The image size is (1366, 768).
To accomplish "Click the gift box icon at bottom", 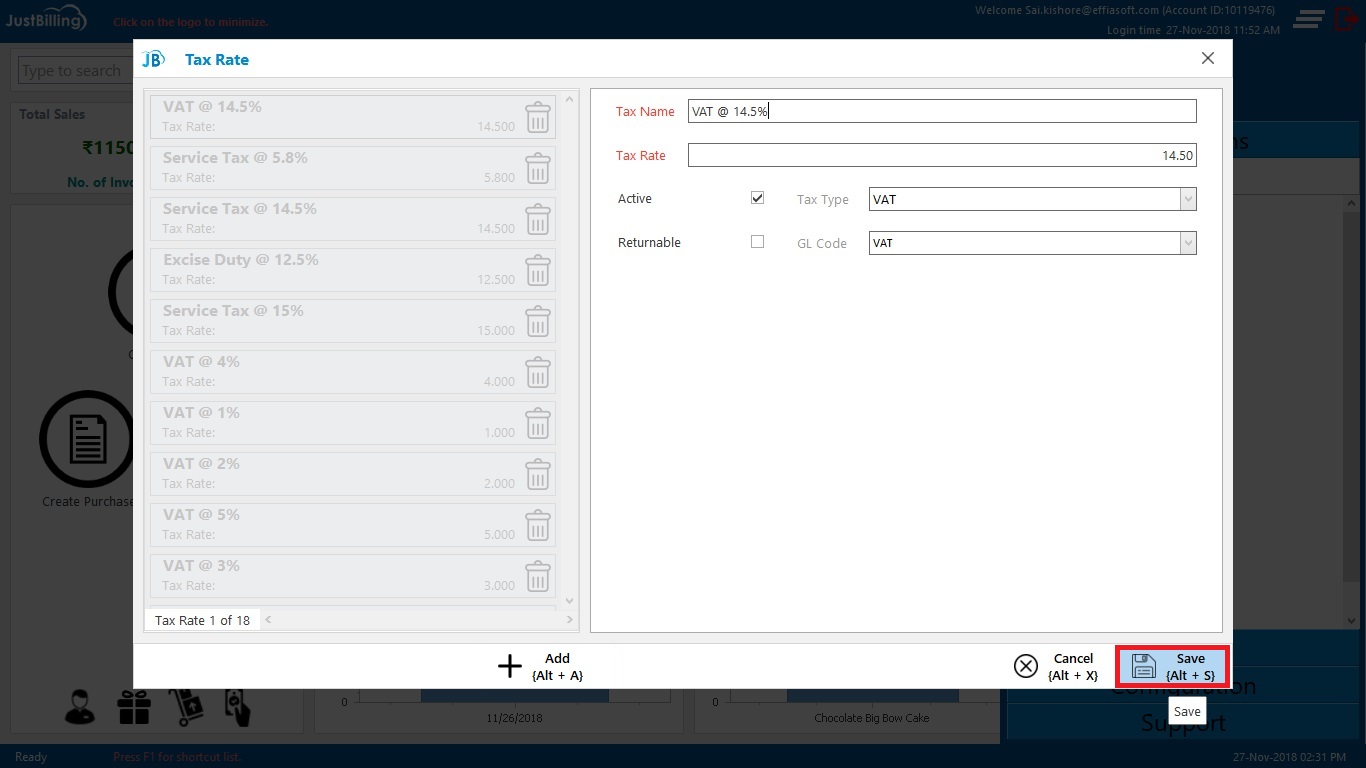I will [x=133, y=707].
